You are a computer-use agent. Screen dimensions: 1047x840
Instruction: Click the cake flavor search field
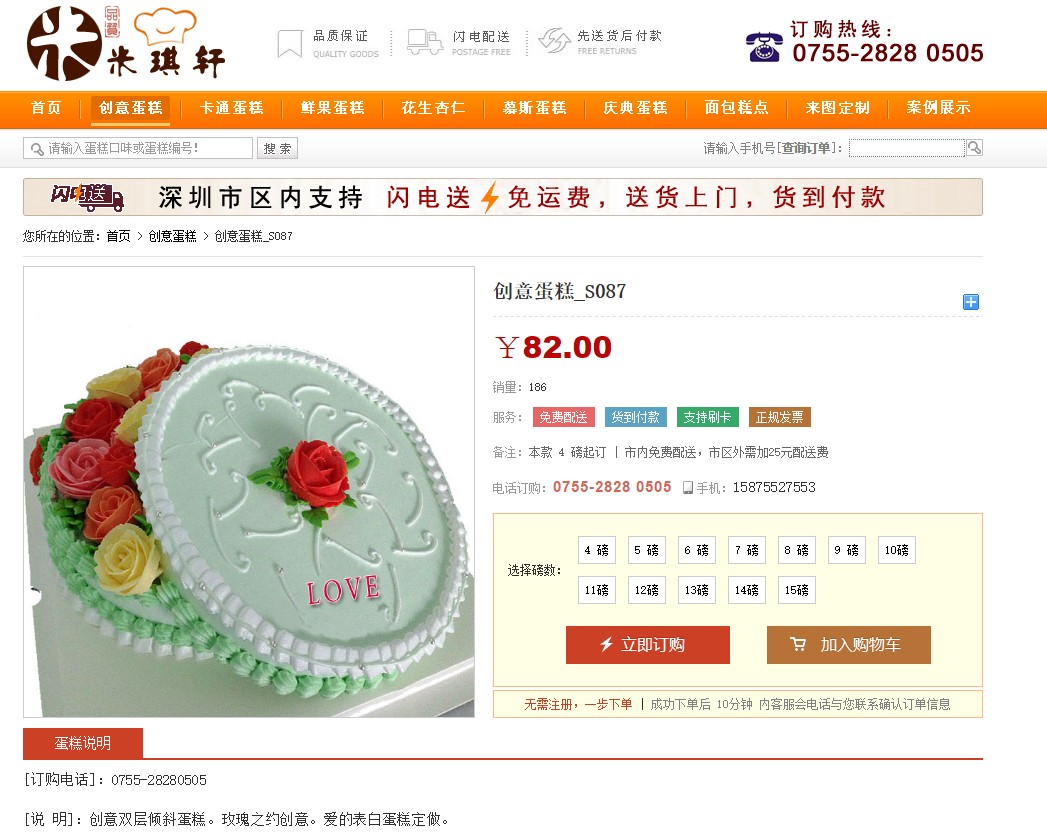click(x=138, y=148)
